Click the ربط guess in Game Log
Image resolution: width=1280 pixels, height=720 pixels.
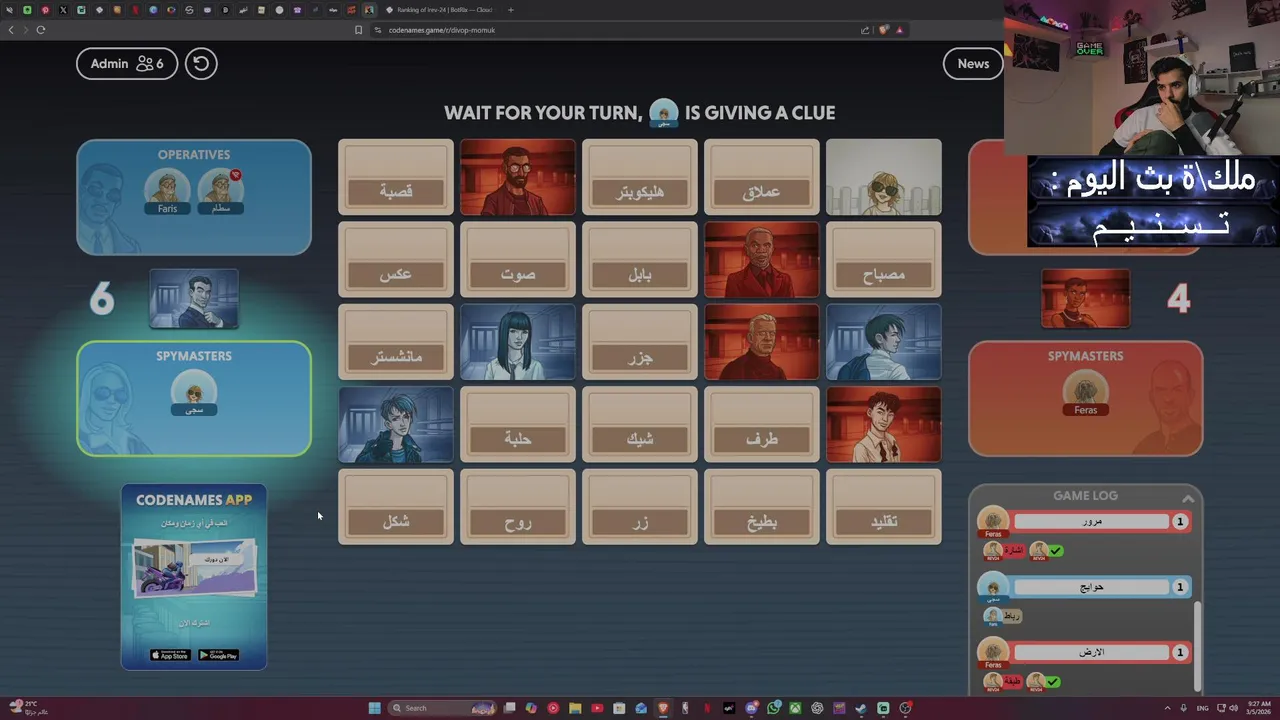[x=1012, y=616]
